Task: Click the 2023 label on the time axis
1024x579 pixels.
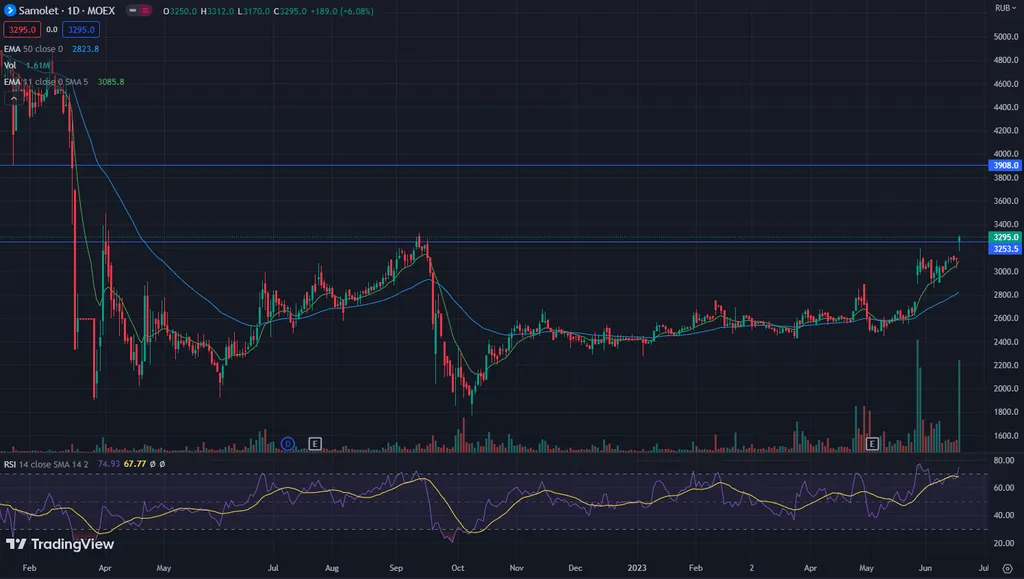Action: 635,567
